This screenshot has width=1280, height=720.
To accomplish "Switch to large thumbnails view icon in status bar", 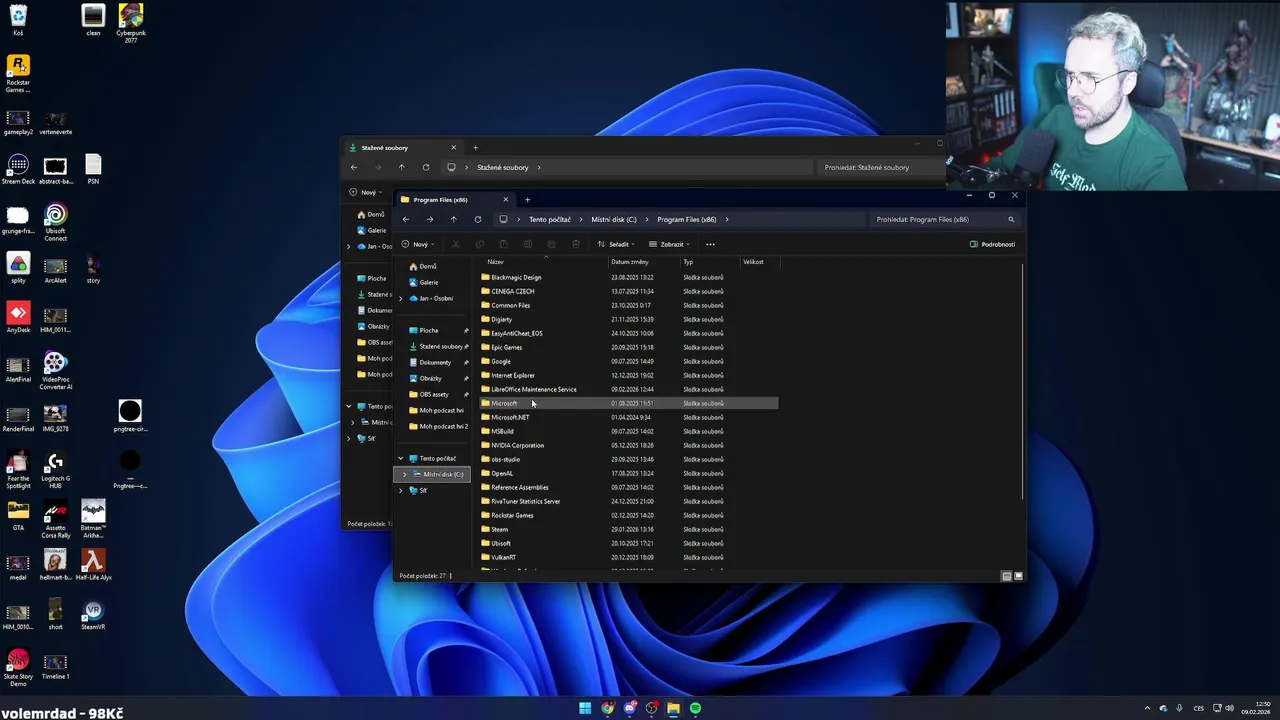I will [1018, 576].
